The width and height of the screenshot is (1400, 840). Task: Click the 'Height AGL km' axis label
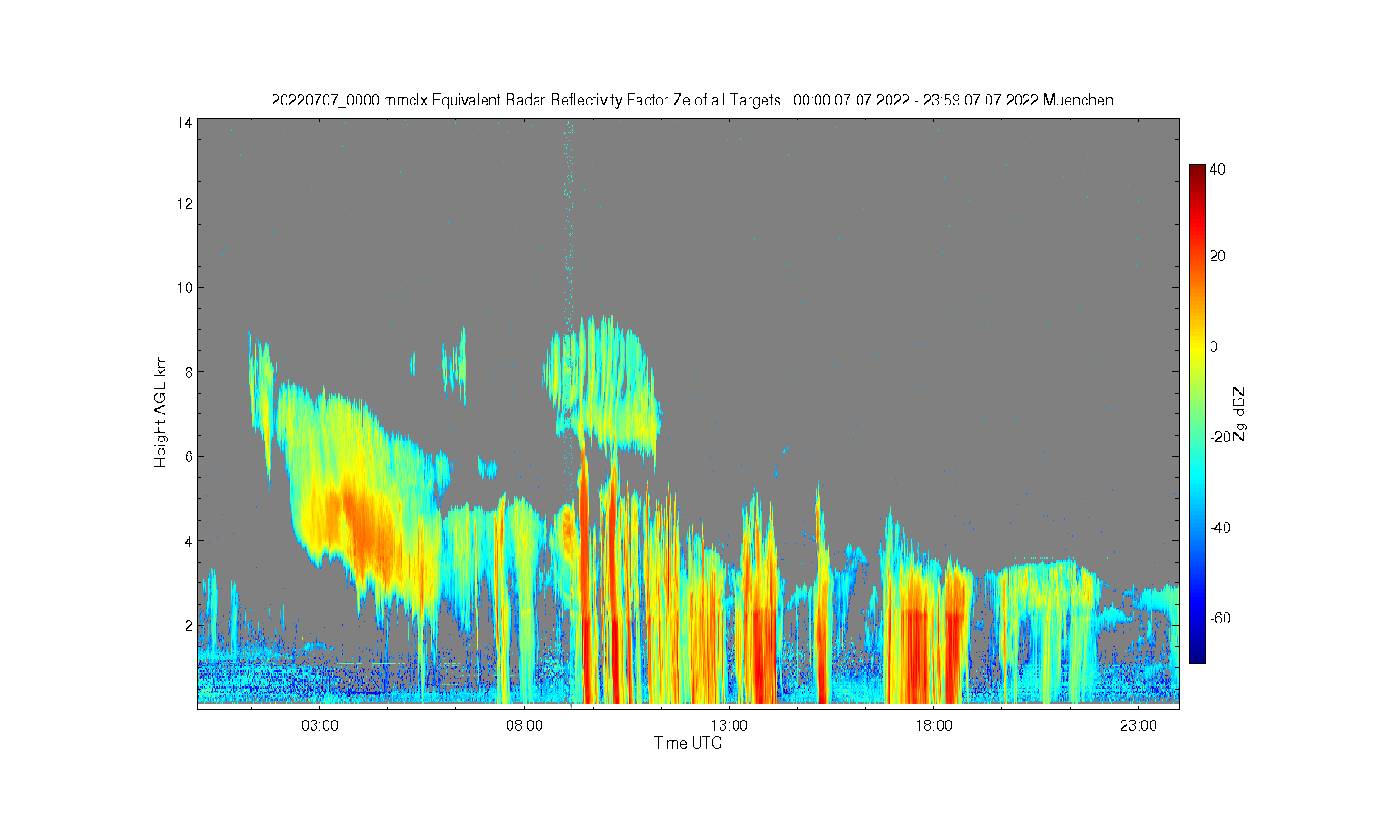tap(161, 412)
